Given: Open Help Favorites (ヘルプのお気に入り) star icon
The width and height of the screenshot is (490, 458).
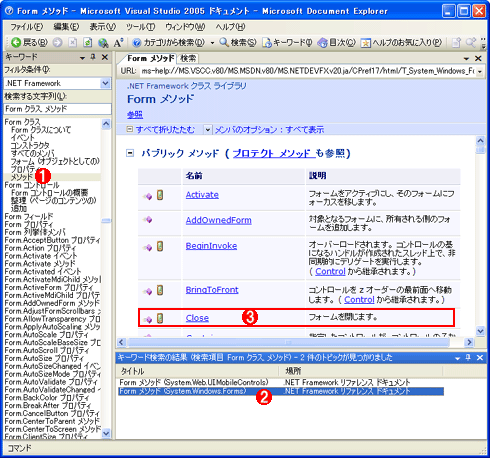Looking at the screenshot, I should [365, 43].
